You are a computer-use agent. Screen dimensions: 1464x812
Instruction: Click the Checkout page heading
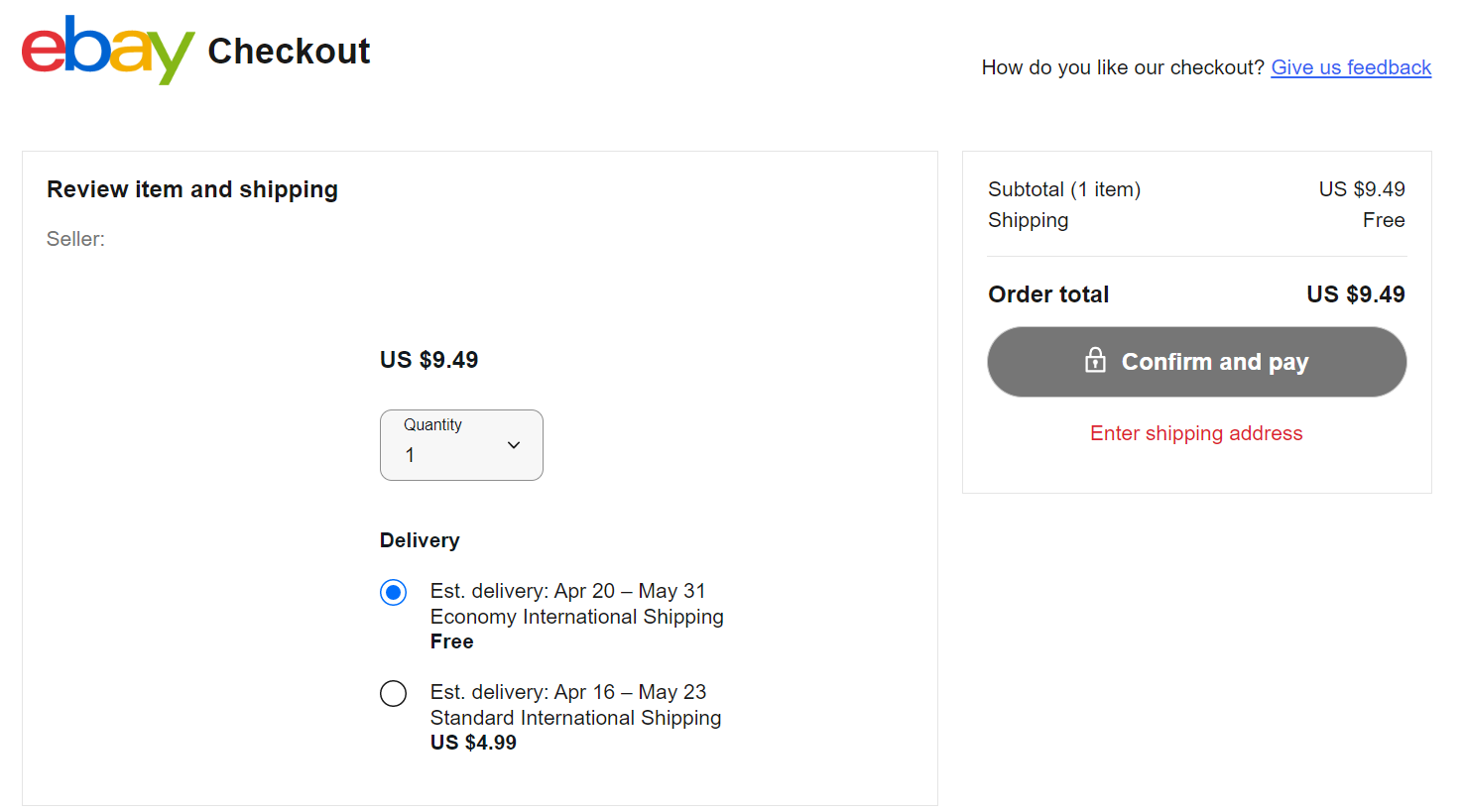(289, 51)
